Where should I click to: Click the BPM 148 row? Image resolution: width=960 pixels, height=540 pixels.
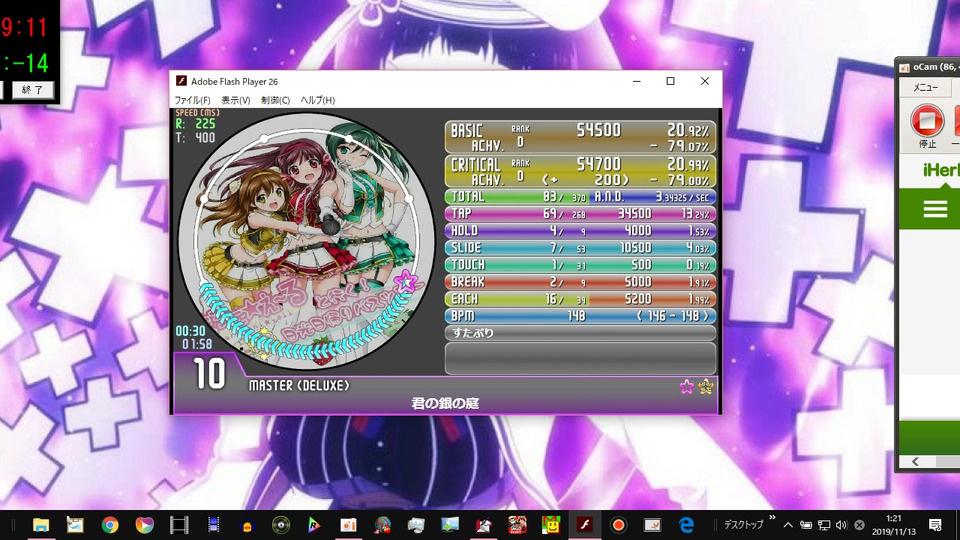coord(580,317)
